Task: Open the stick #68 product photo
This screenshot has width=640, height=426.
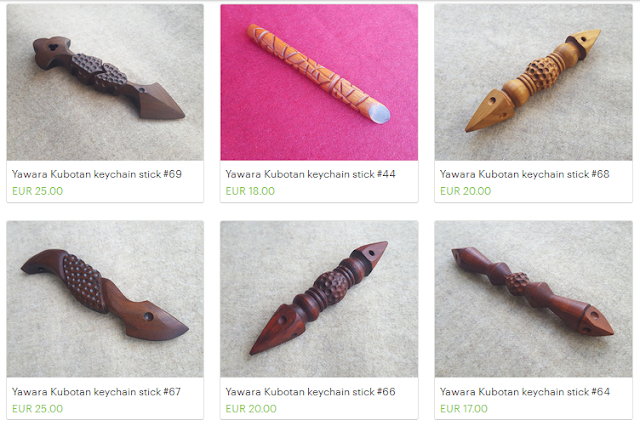Action: (x=533, y=82)
